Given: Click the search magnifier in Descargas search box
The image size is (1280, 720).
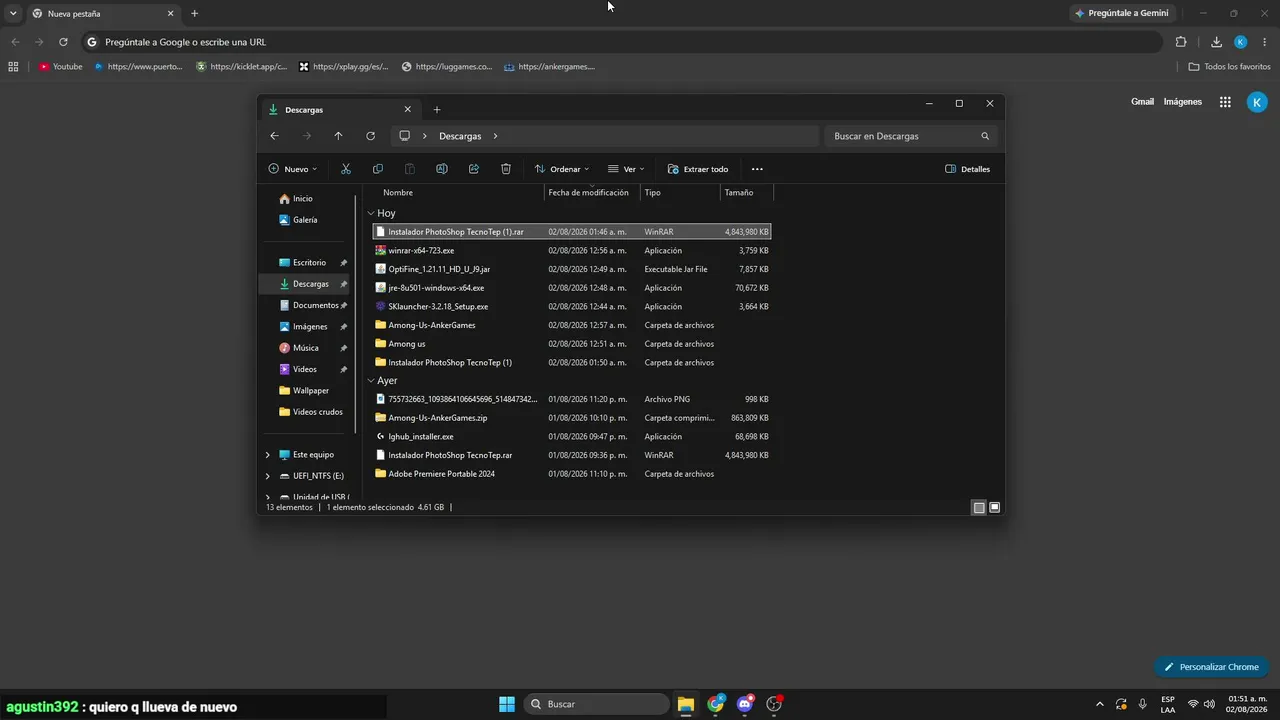Looking at the screenshot, I should pos(985,136).
